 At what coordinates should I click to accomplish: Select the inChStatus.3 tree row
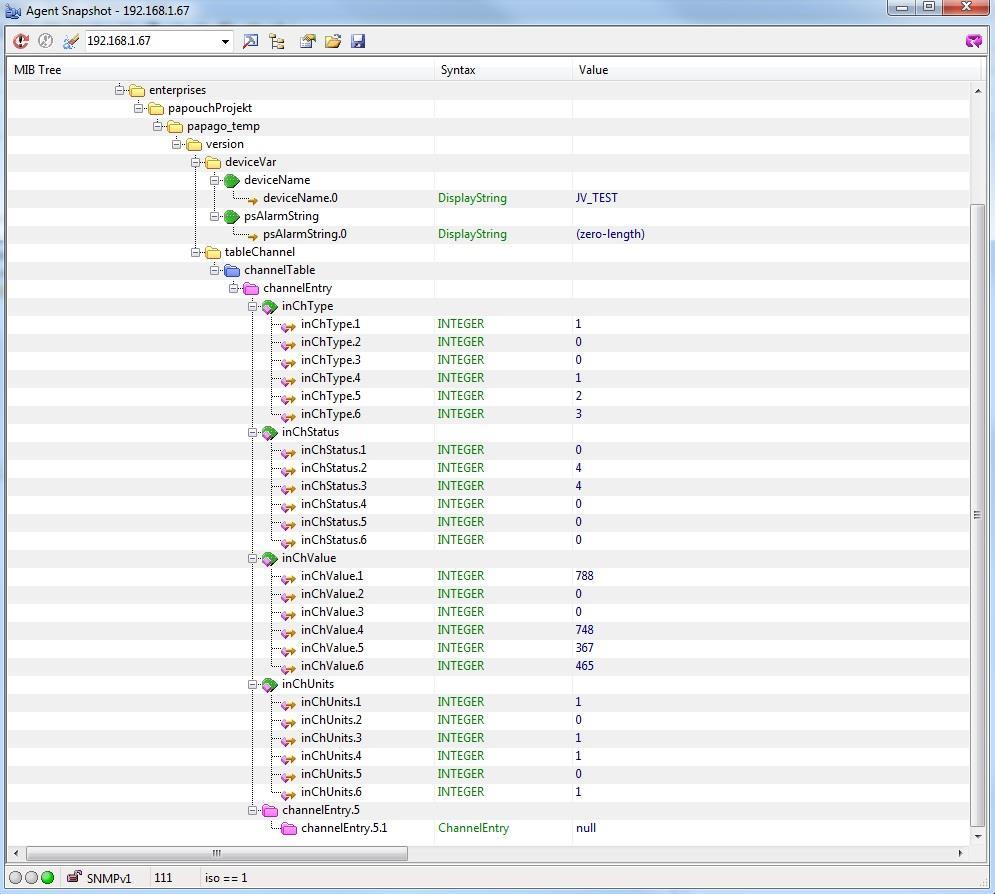[x=489, y=486]
